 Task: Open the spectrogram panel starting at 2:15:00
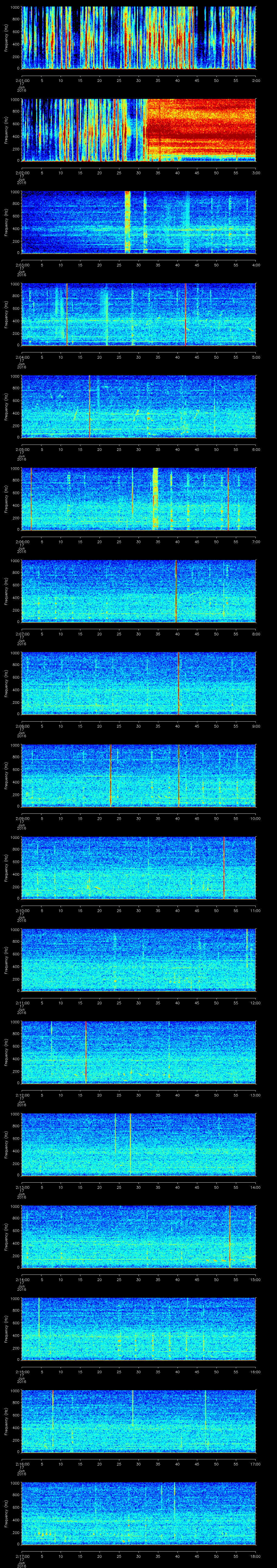point(139,1329)
